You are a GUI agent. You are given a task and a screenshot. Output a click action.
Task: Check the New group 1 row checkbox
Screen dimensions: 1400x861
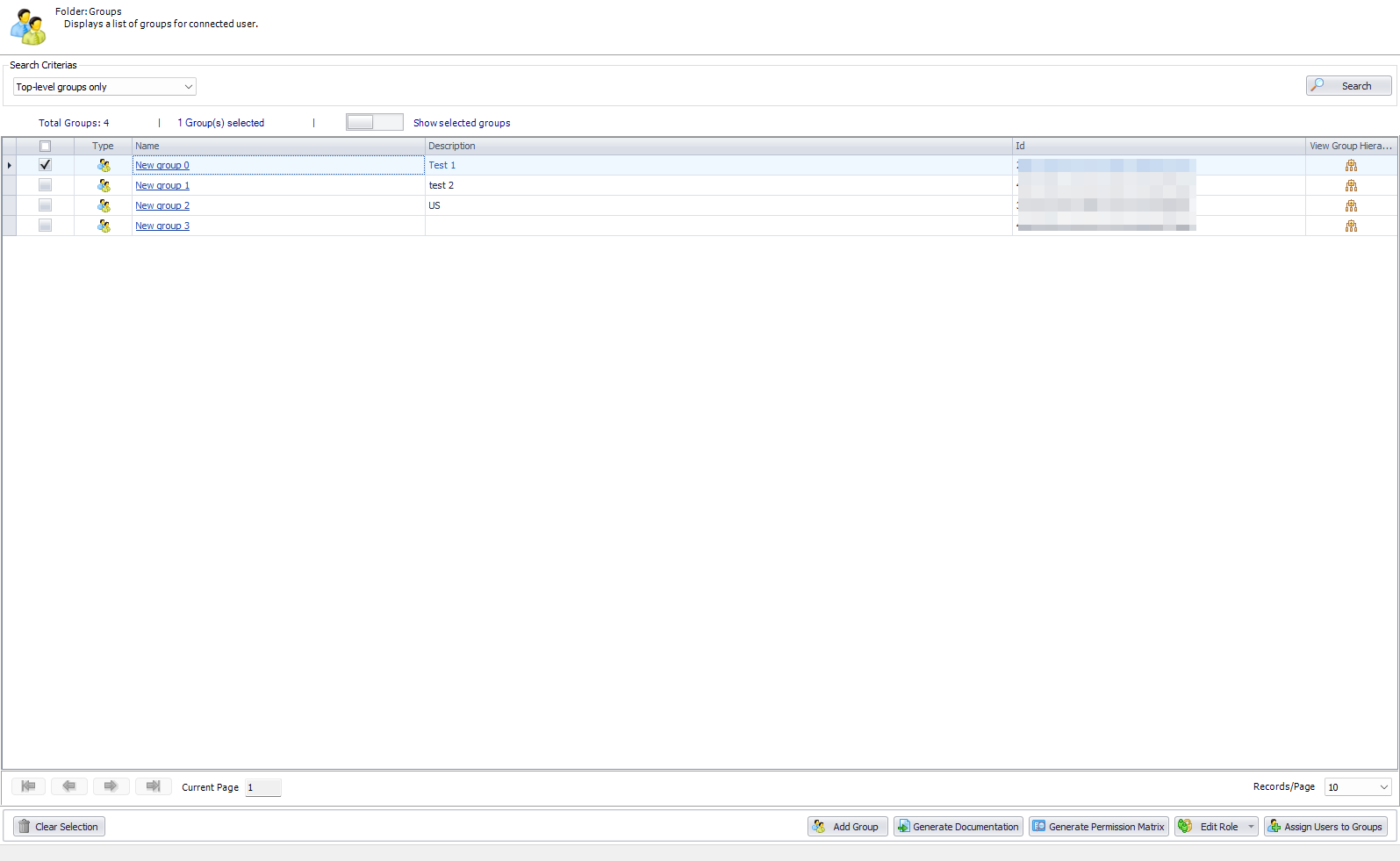[45, 185]
